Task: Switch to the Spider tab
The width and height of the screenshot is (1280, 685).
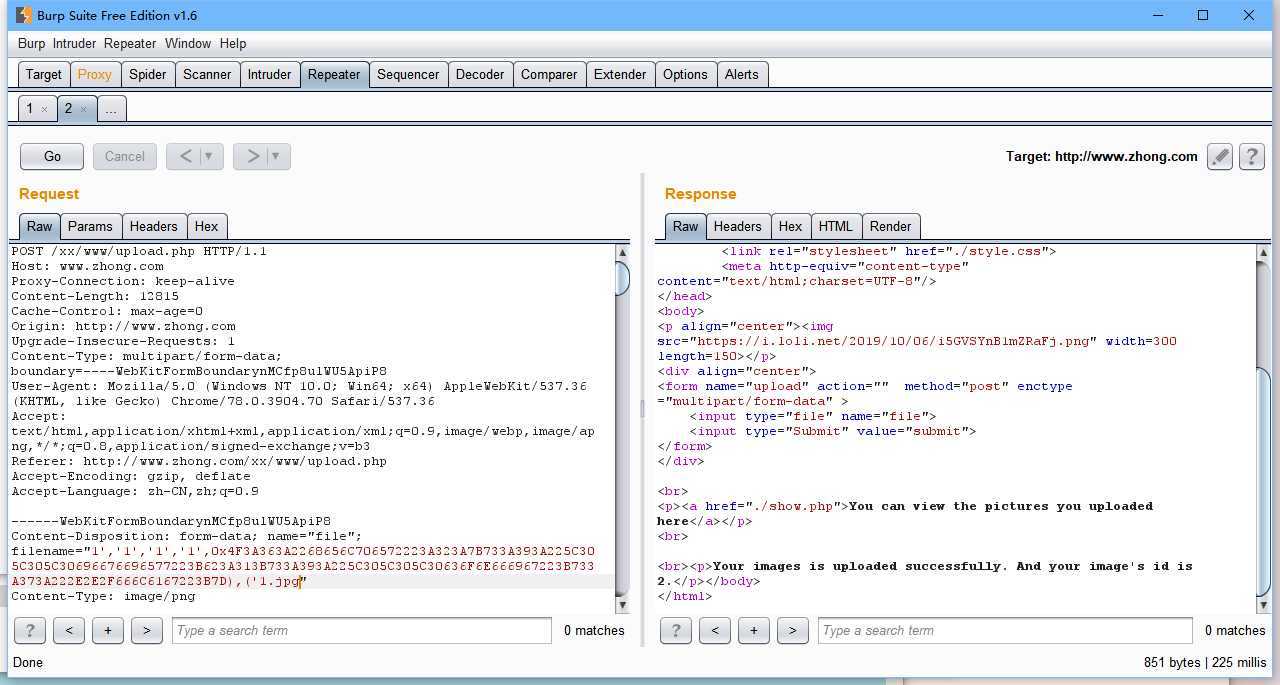Action: [x=148, y=74]
